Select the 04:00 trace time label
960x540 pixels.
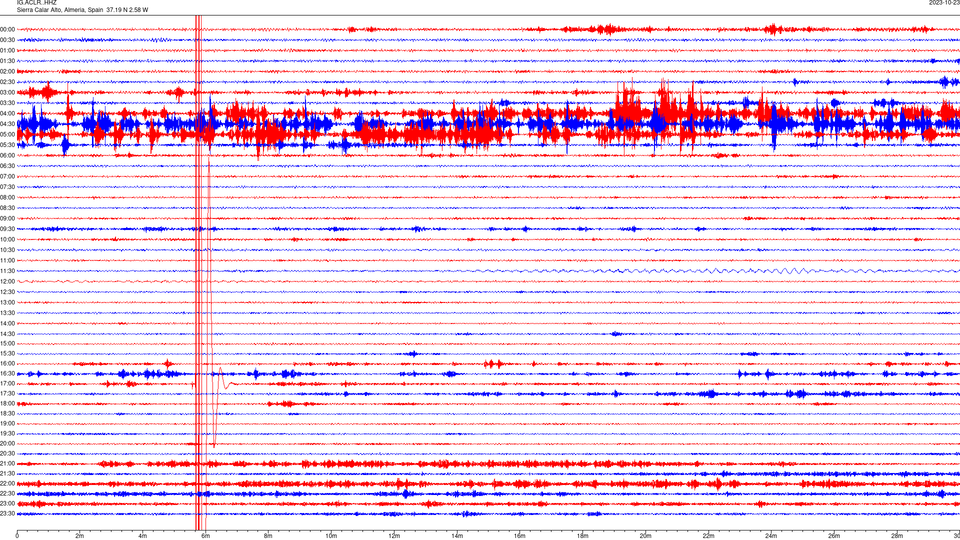[7, 113]
